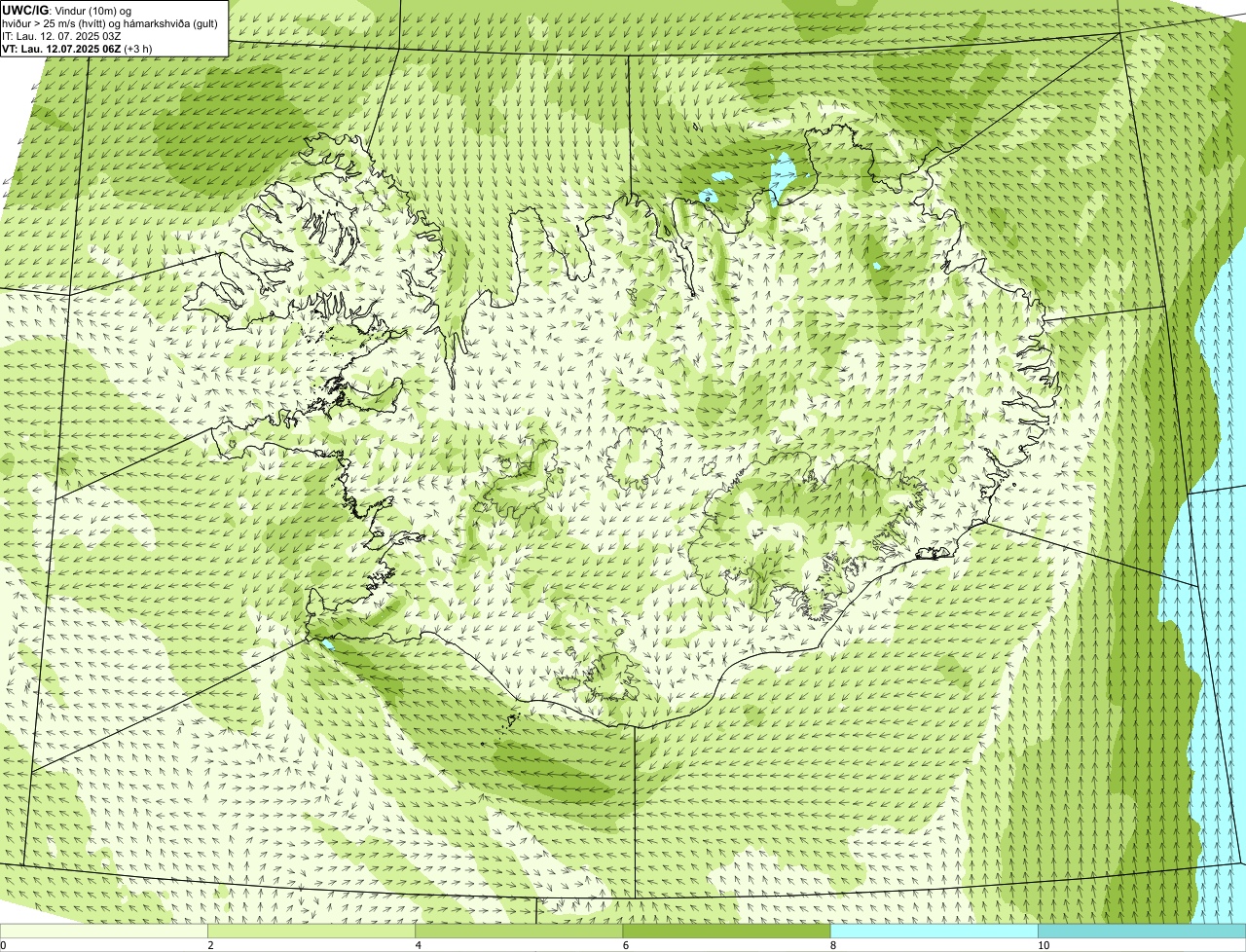Click the 'IT: Lau. 12. 07. 2025 03Z' line

[x=61, y=36]
